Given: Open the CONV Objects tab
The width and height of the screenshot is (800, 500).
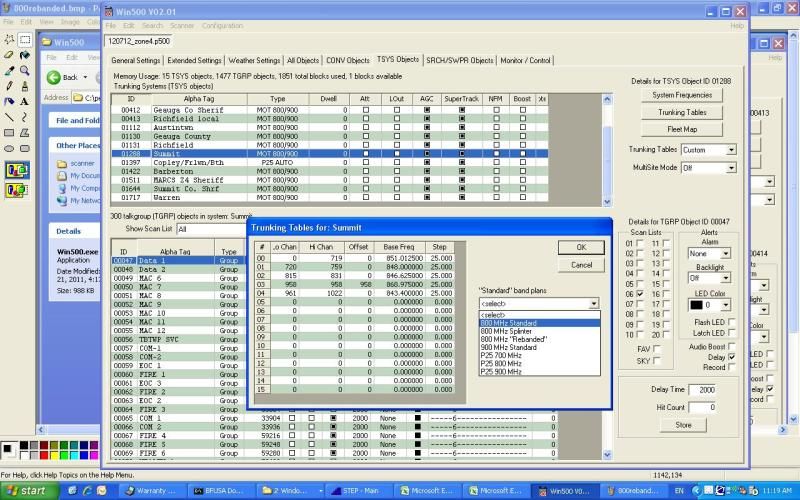Looking at the screenshot, I should [347, 60].
